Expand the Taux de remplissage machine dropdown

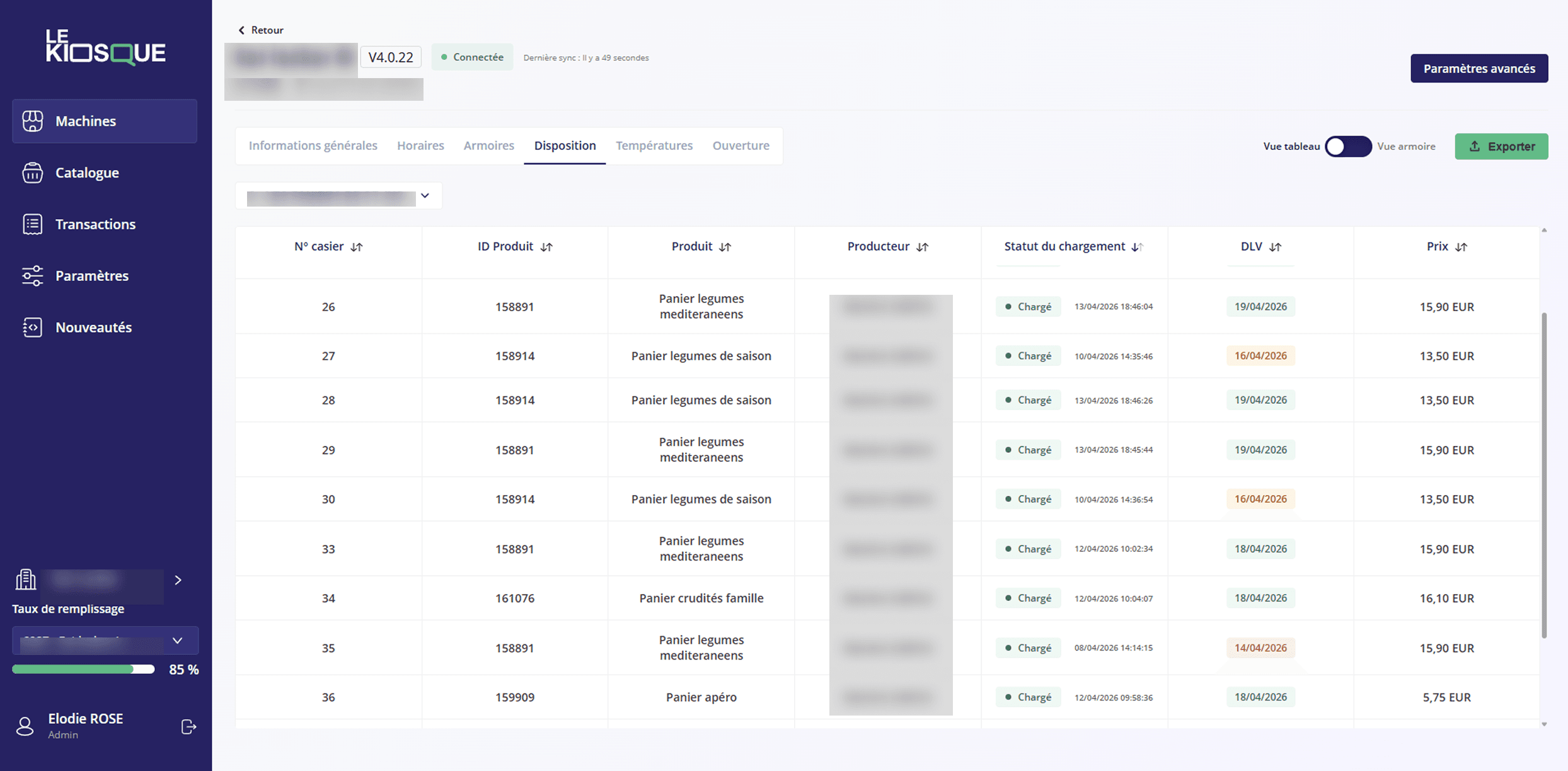(105, 641)
